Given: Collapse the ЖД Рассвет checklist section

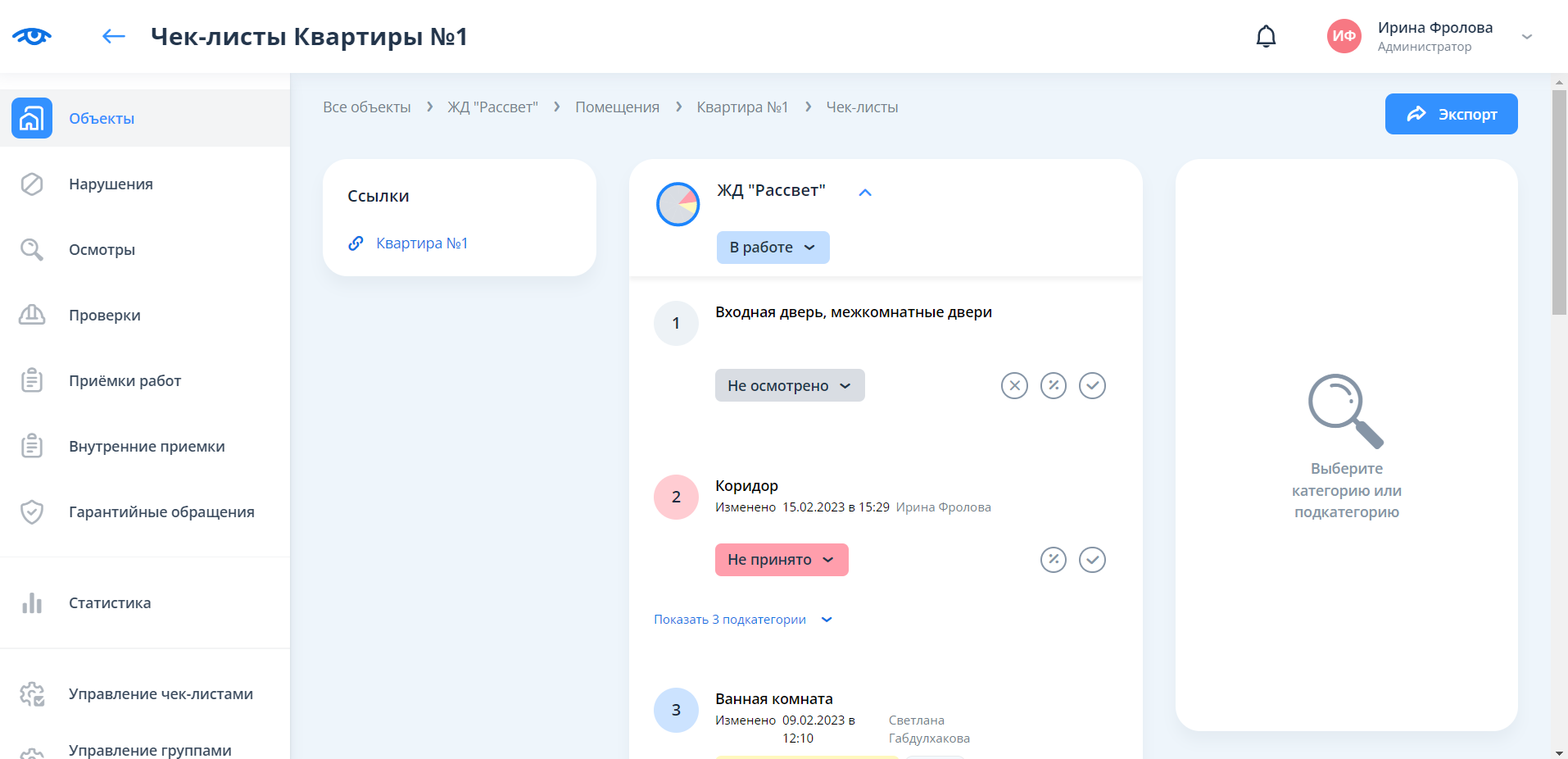Looking at the screenshot, I should coord(864,193).
